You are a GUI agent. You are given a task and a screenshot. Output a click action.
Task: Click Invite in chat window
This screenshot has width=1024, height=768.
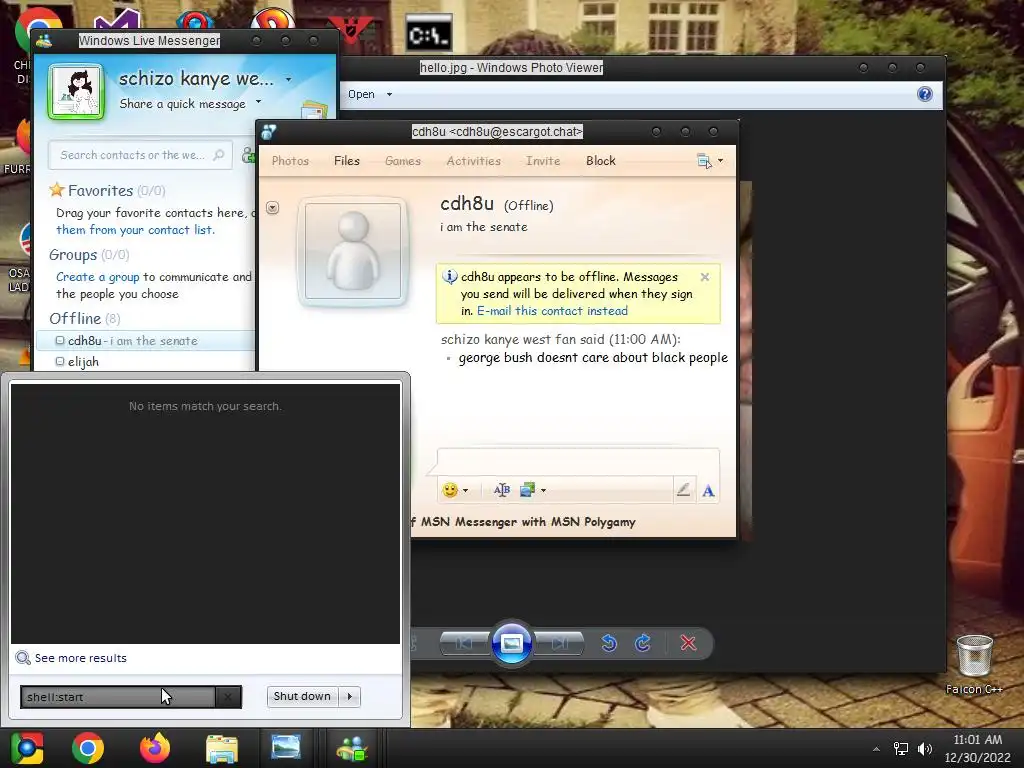(543, 161)
